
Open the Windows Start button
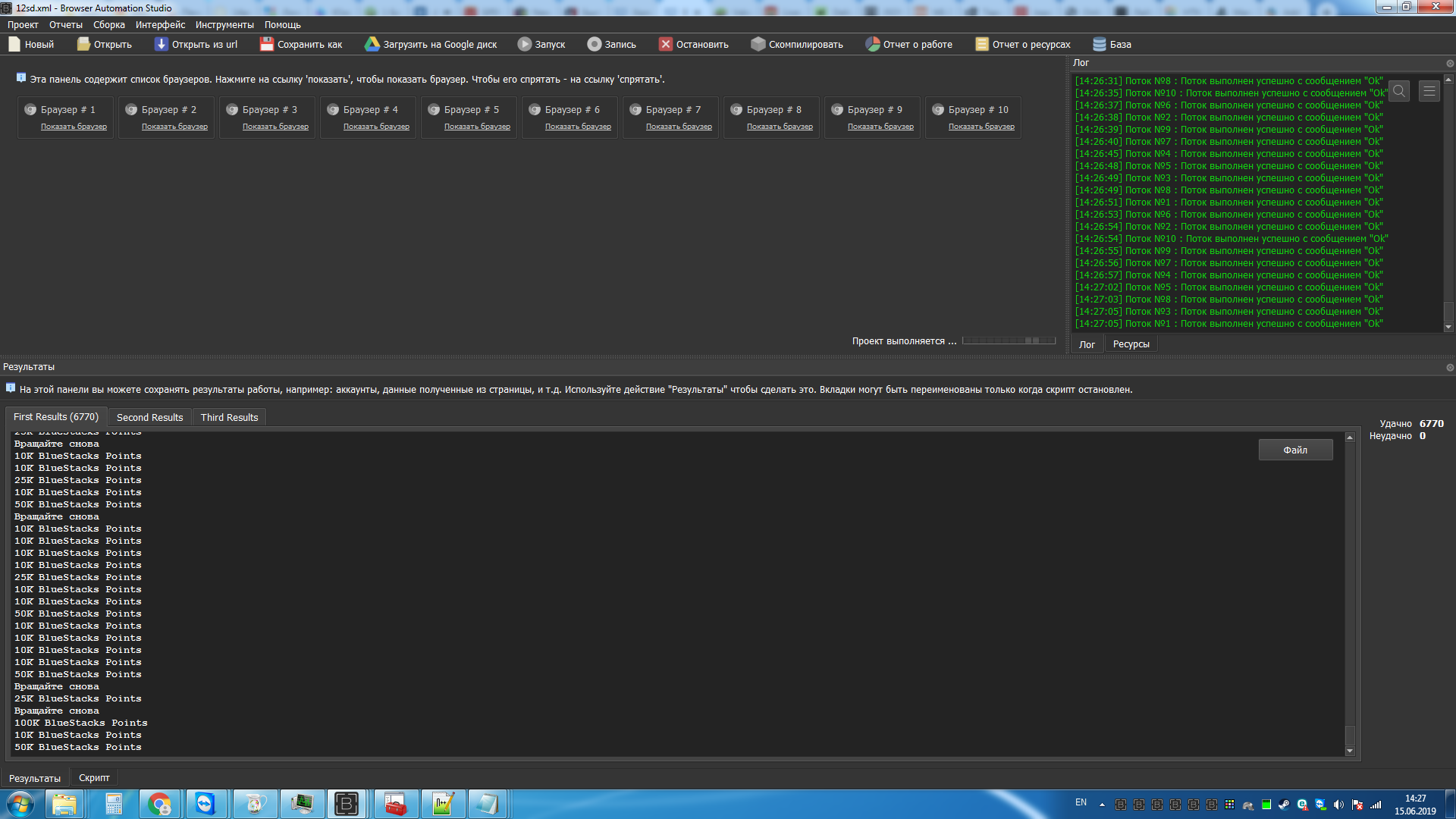[x=20, y=804]
